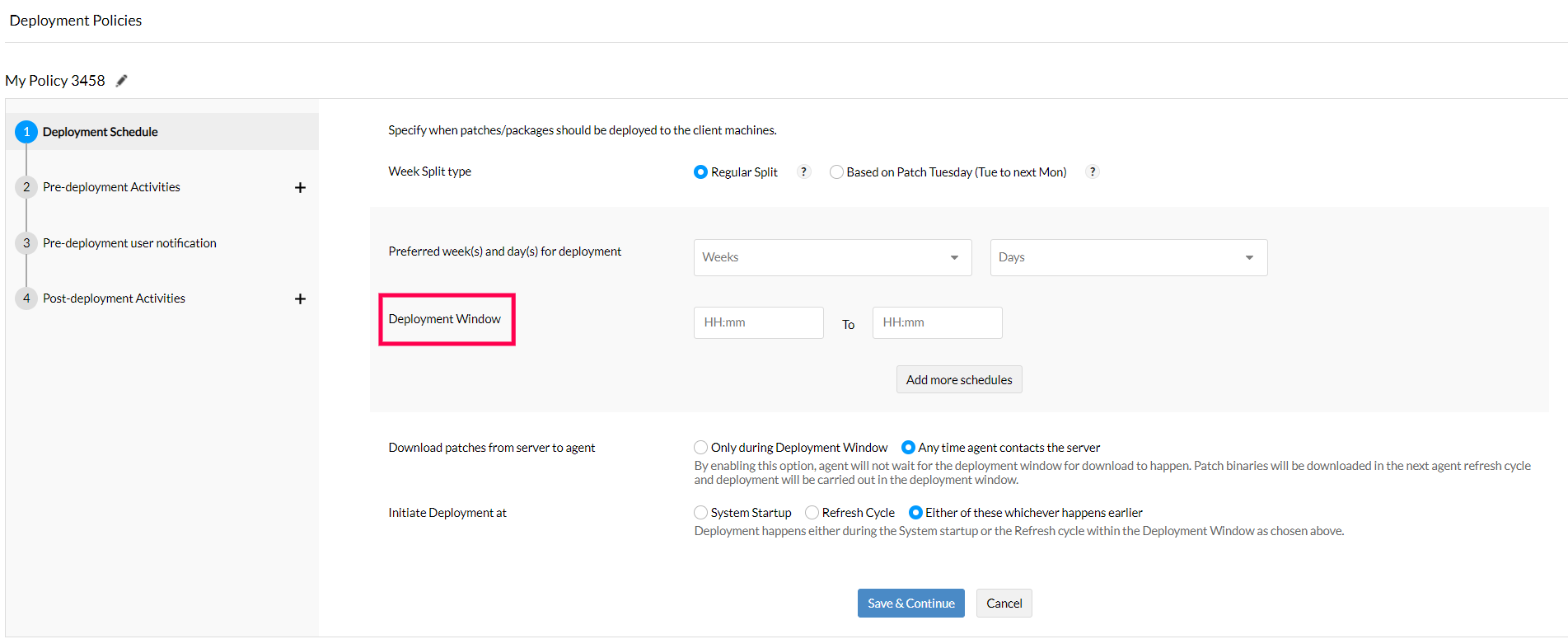The width and height of the screenshot is (1568, 639).
Task: Select Any time agent contacts the server
Action: coord(908,448)
